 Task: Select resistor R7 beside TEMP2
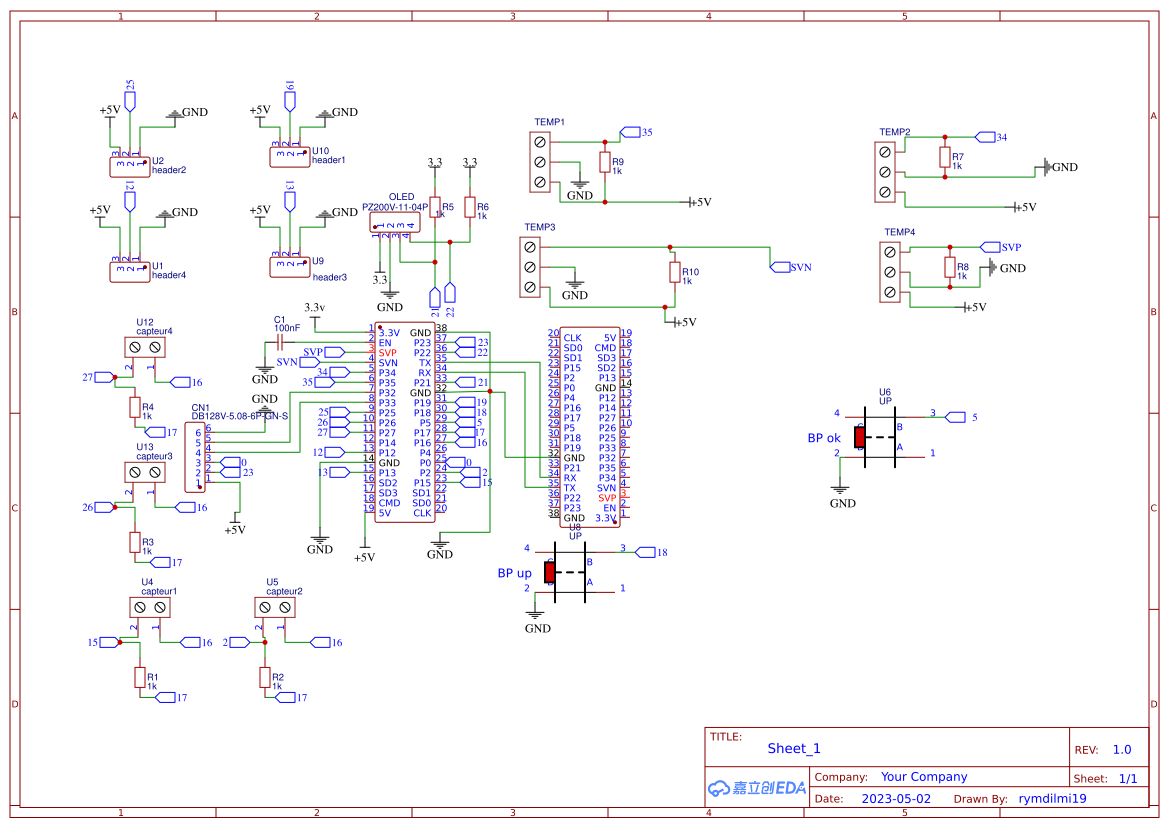pos(944,159)
